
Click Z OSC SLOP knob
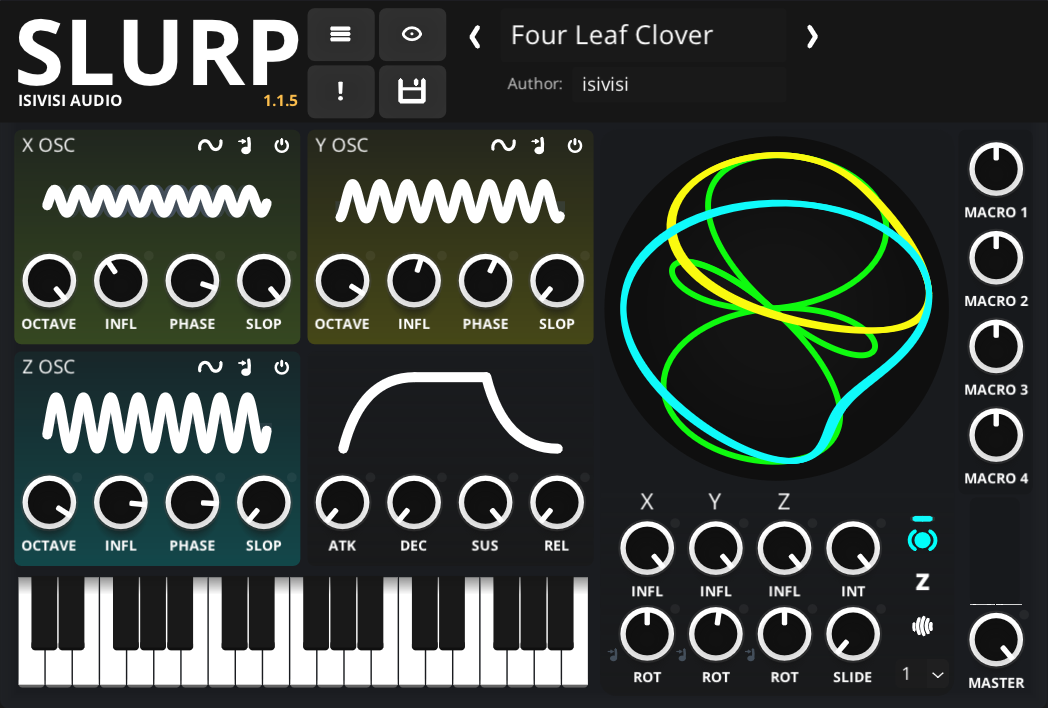[263, 503]
